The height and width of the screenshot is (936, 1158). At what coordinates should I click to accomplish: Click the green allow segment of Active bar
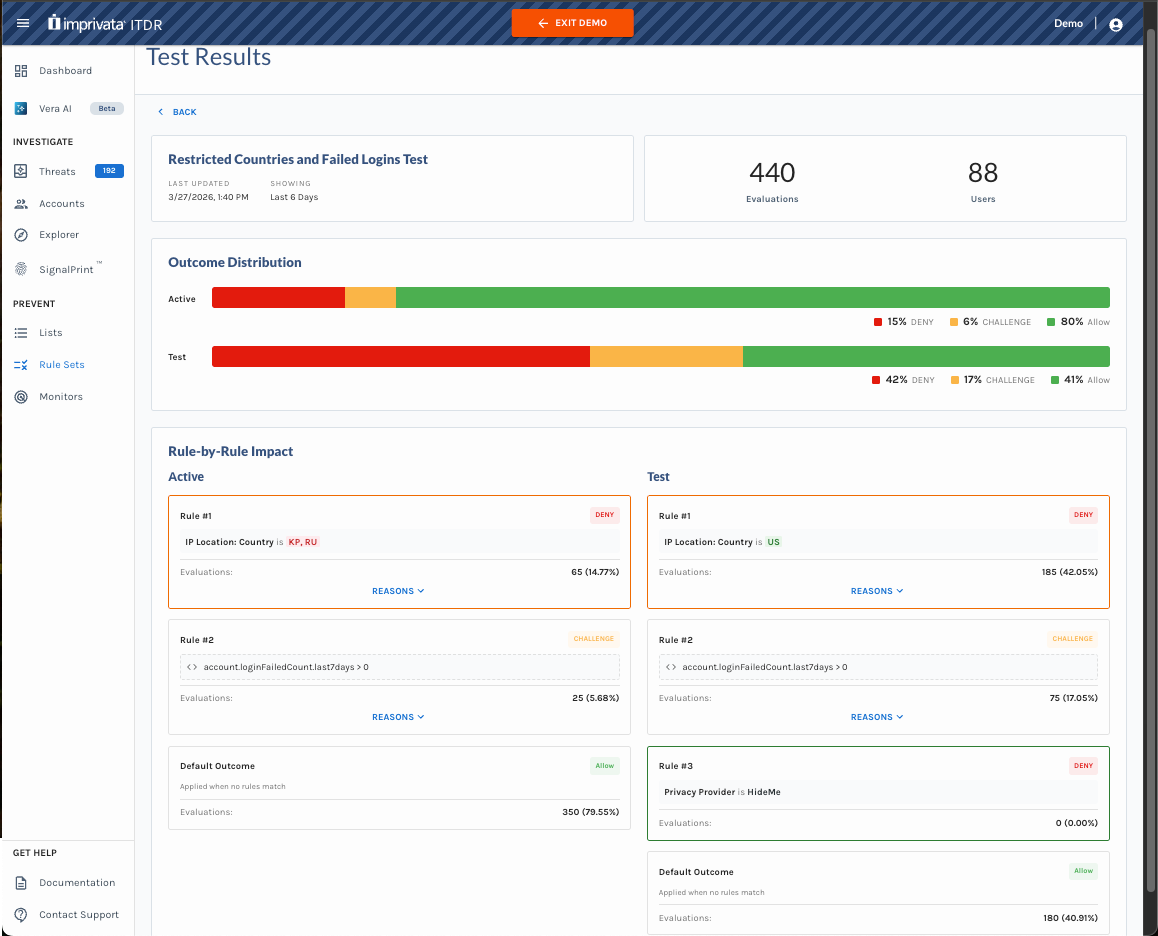pos(753,298)
